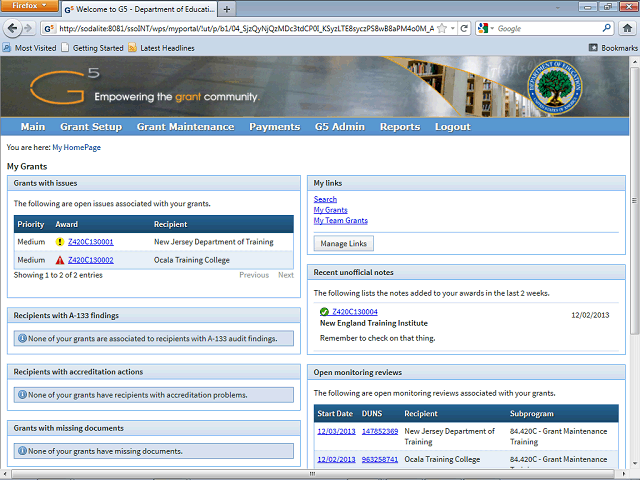Screen dimensions: 640x480
Task: Click the yellow warning icon beside Z420C130001
Action: coord(60,242)
